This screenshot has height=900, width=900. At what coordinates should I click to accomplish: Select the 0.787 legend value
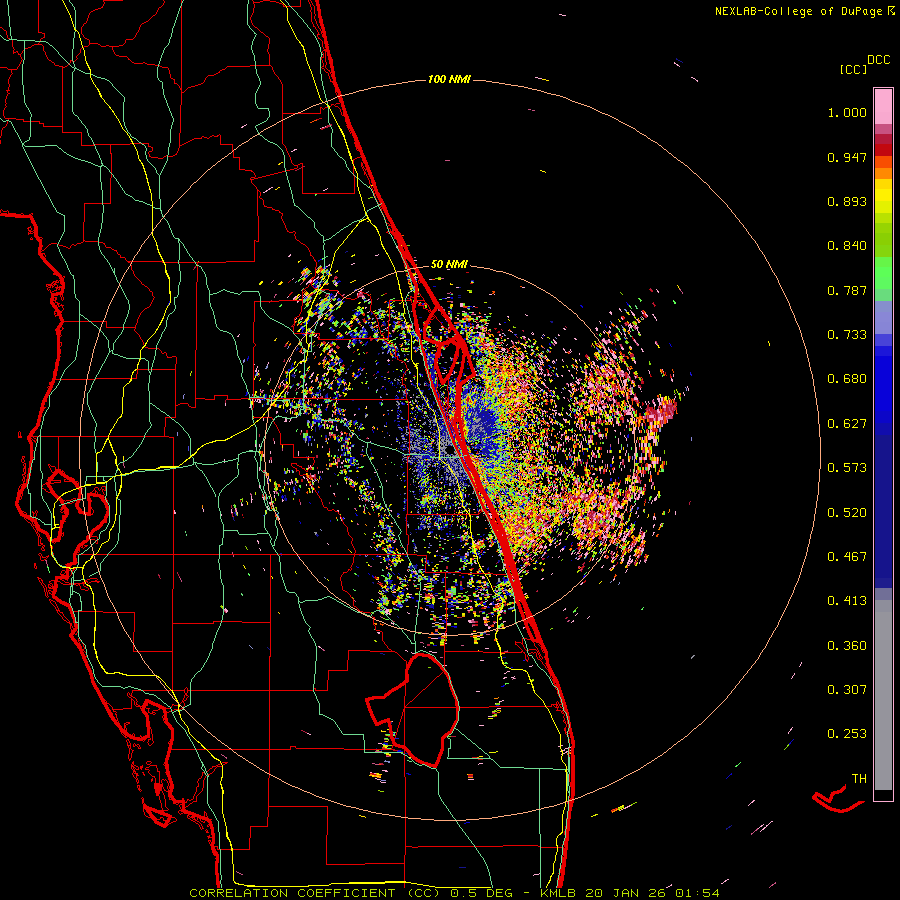pyautogui.click(x=847, y=290)
